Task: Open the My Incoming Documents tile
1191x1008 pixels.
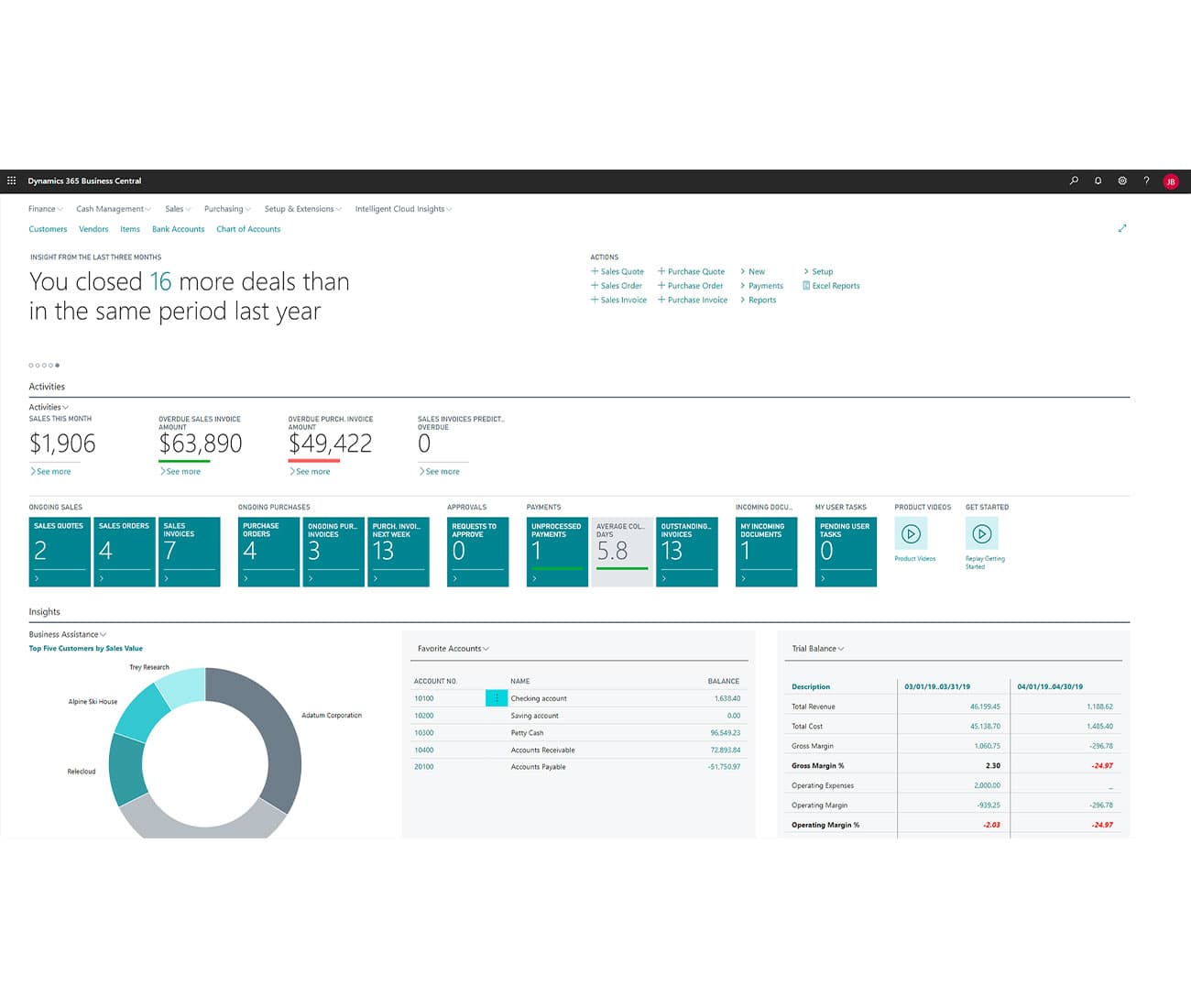Action: click(x=766, y=552)
